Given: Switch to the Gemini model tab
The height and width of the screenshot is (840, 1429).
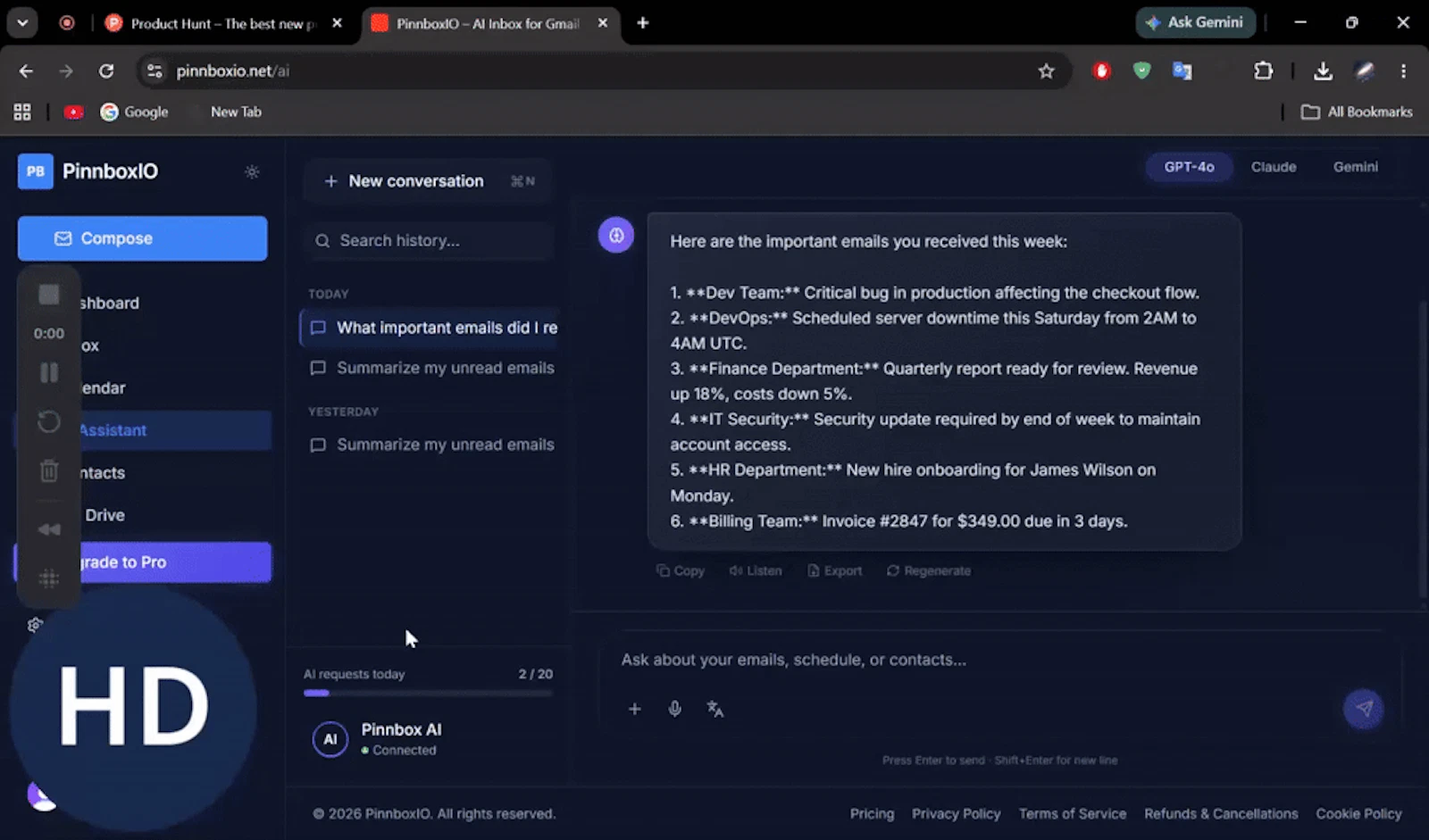Looking at the screenshot, I should pos(1355,167).
